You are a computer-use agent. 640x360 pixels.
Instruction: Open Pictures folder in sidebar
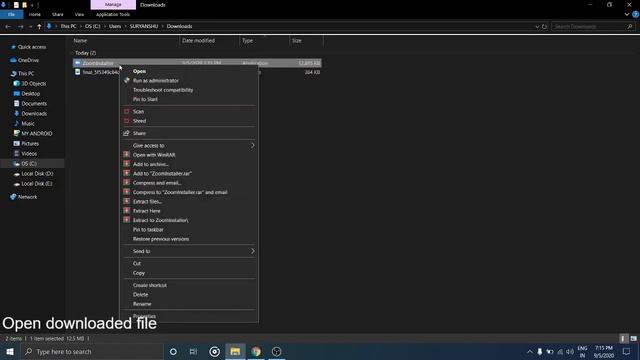pos(30,144)
